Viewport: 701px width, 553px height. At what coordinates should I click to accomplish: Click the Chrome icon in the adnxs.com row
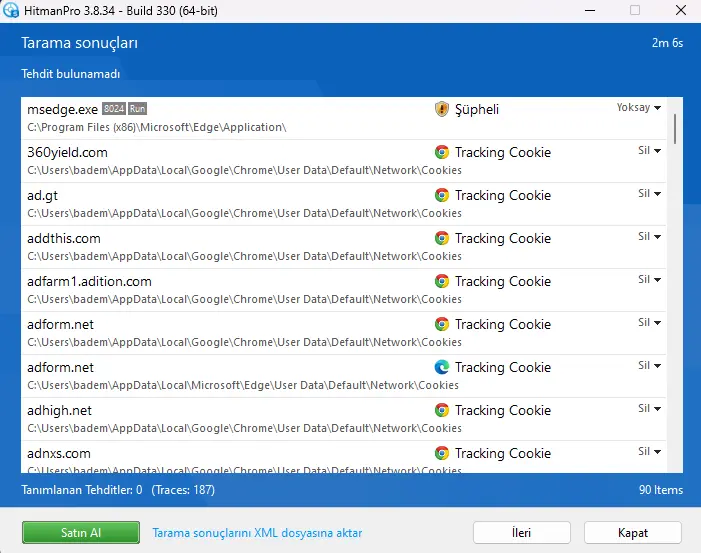pyautogui.click(x=441, y=453)
